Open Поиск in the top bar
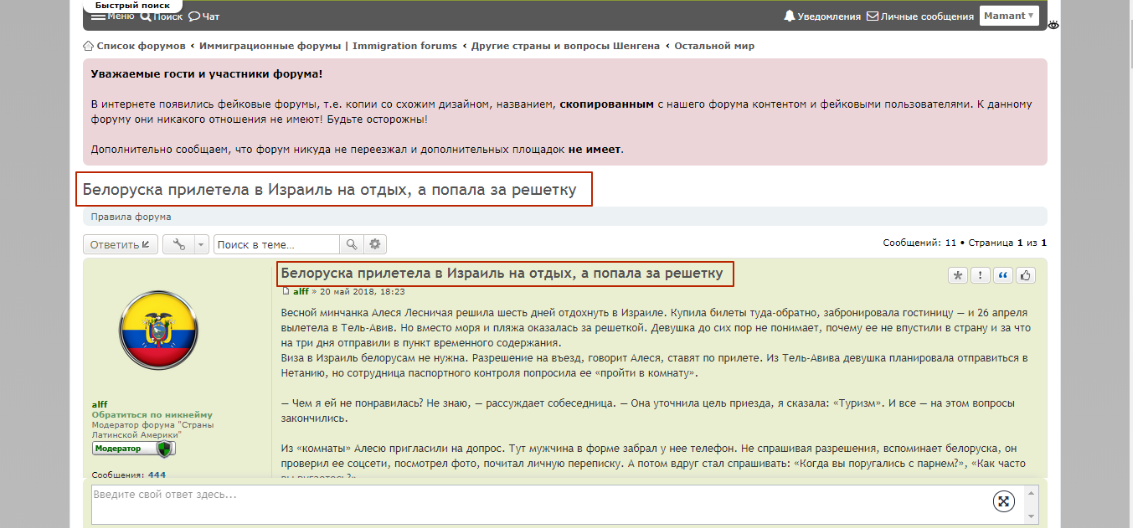1133x528 pixels. pyautogui.click(x=161, y=16)
